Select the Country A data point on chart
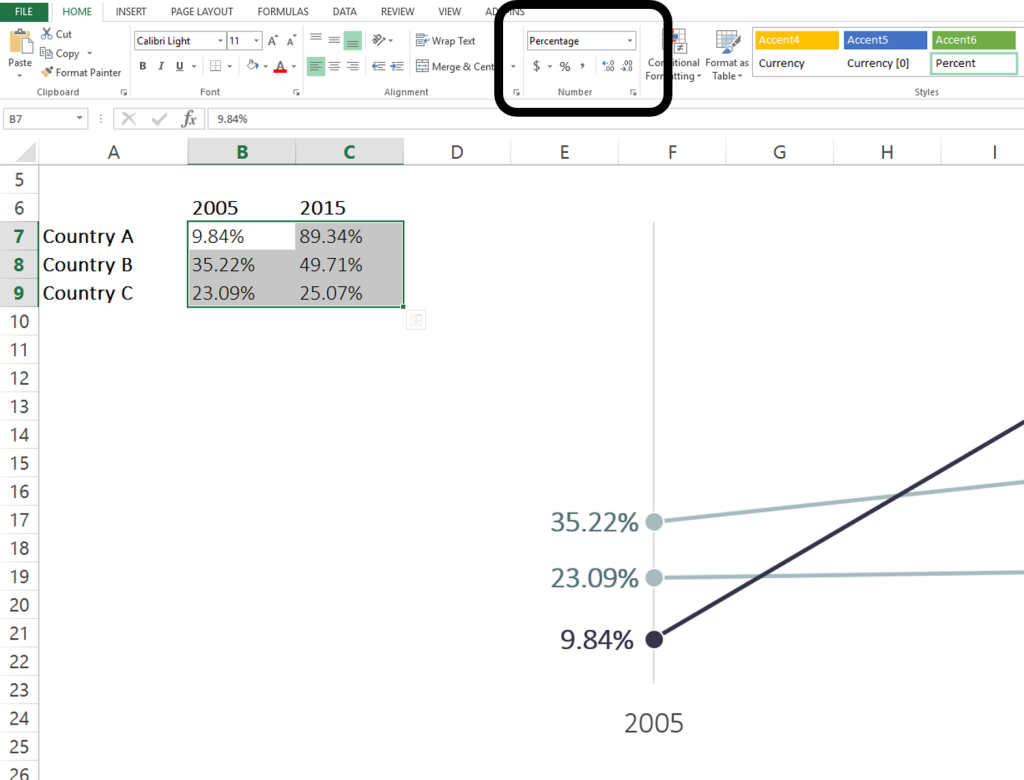Viewport: 1024px width, 780px height. [x=654, y=639]
